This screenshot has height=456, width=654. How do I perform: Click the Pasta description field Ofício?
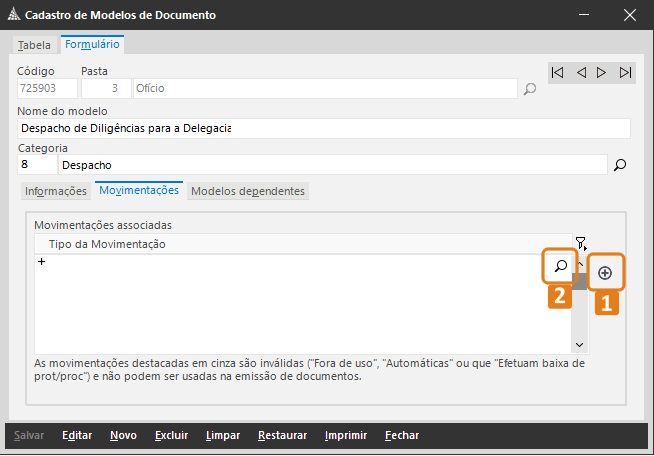(x=325, y=88)
